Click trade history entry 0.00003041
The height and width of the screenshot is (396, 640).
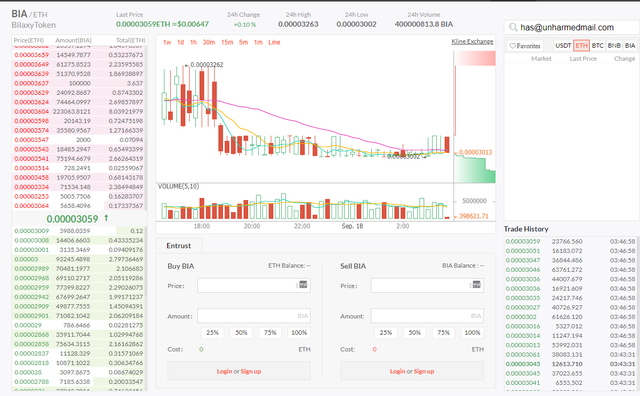(570, 383)
